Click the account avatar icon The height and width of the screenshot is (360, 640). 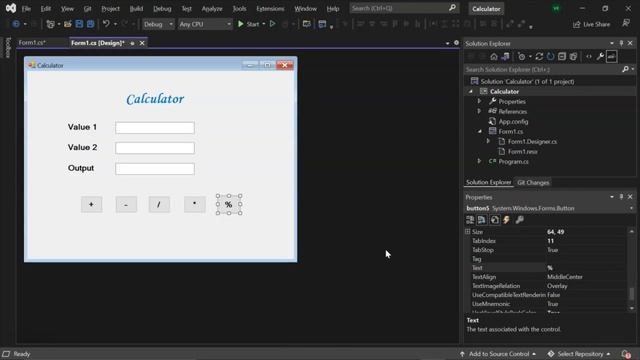556,9
